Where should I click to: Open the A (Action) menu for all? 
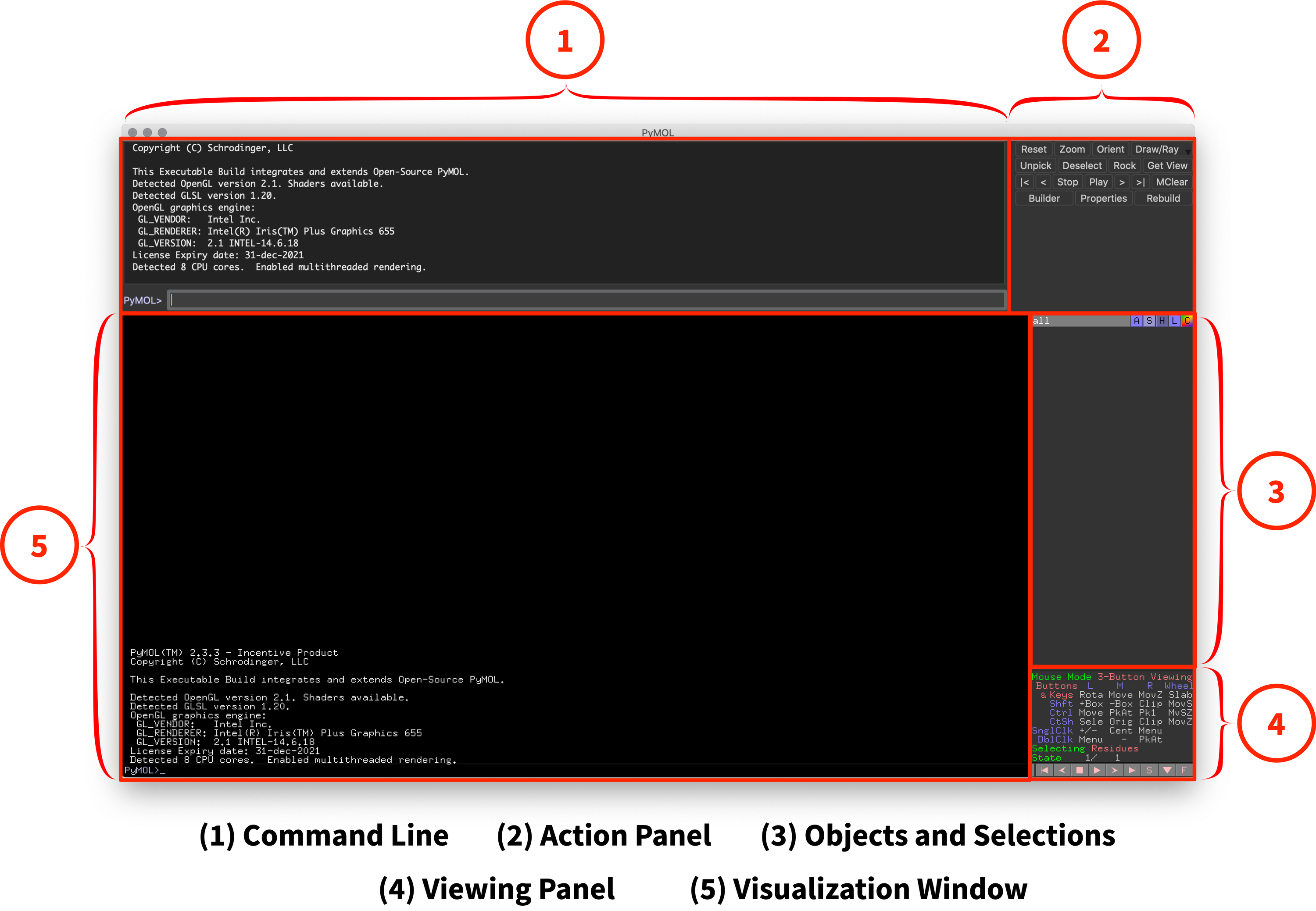(1136, 321)
